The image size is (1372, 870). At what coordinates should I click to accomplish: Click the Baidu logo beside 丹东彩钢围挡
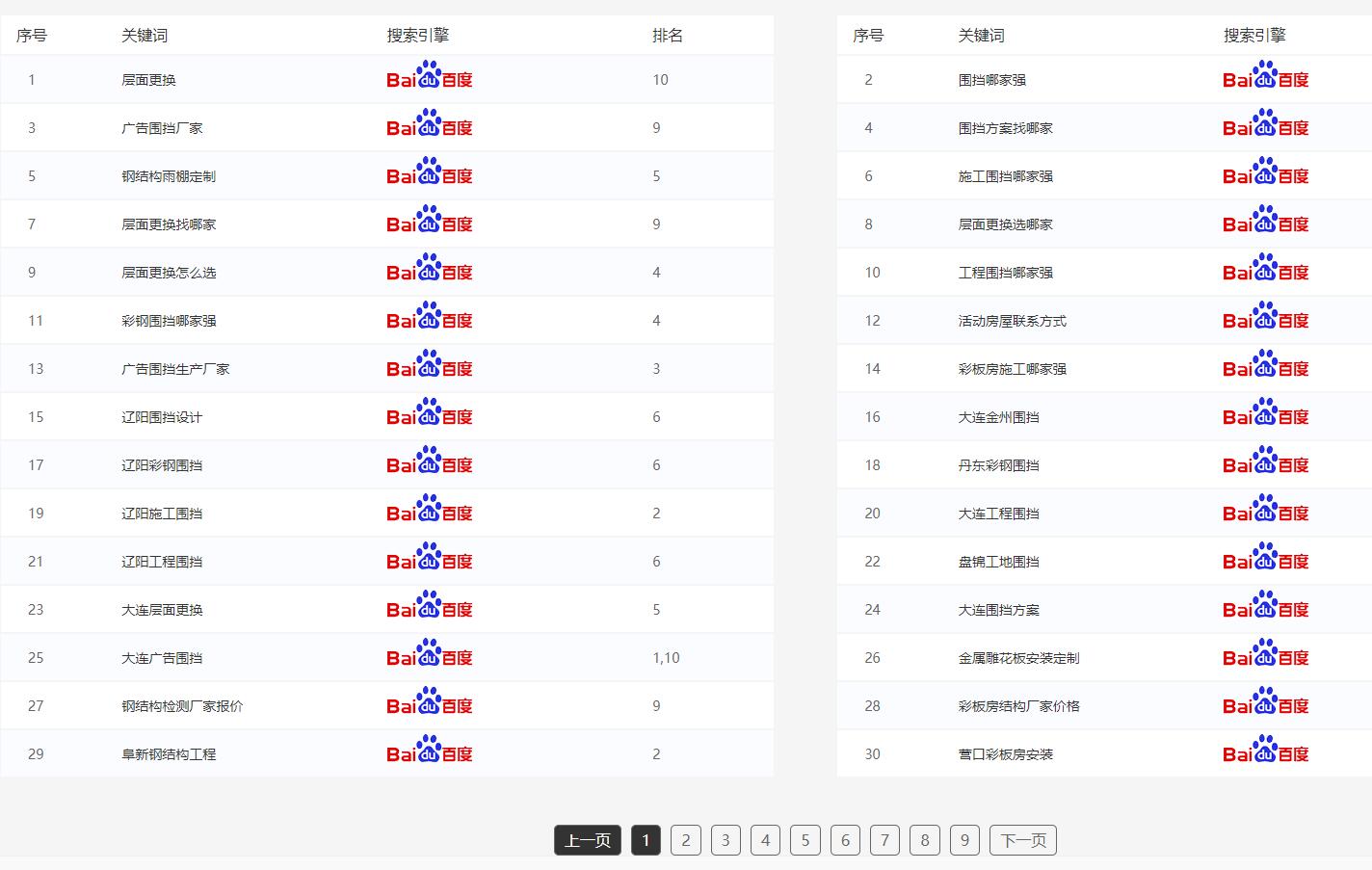click(1266, 461)
